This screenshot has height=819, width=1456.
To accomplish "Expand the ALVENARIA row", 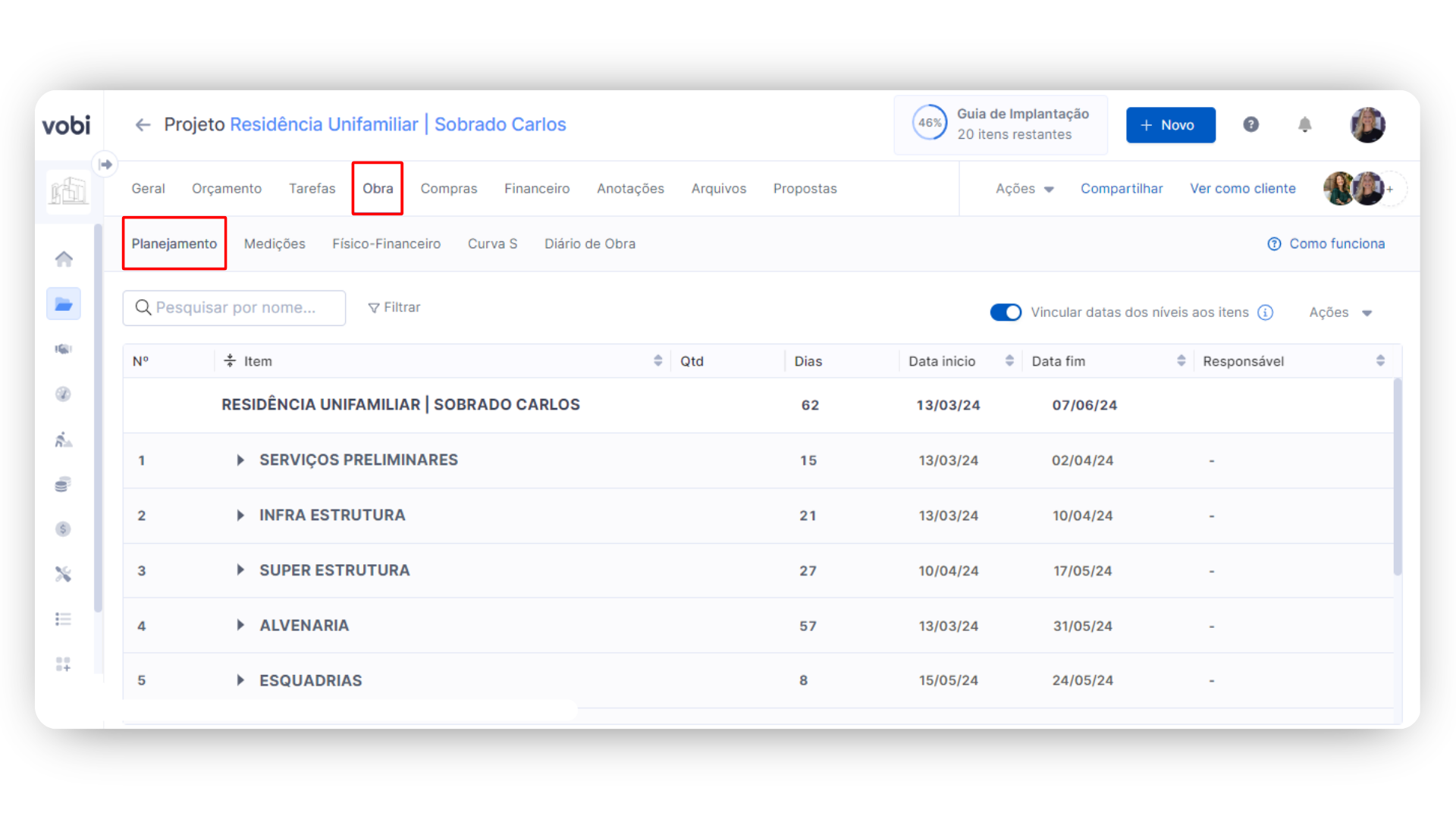I will click(x=240, y=626).
